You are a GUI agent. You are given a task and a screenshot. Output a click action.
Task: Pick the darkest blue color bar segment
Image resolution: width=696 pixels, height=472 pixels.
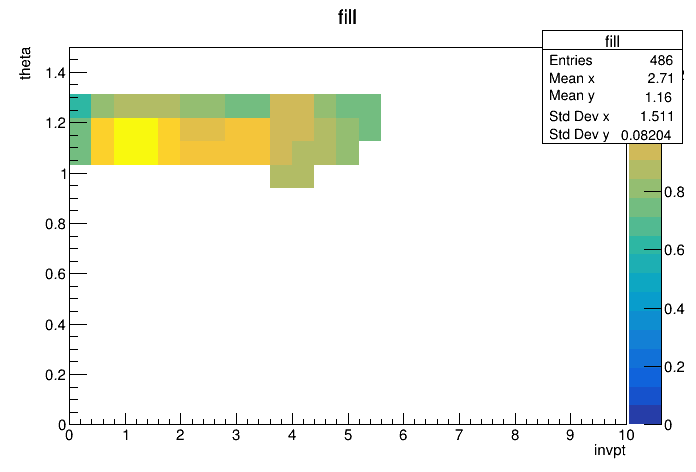coord(645,415)
